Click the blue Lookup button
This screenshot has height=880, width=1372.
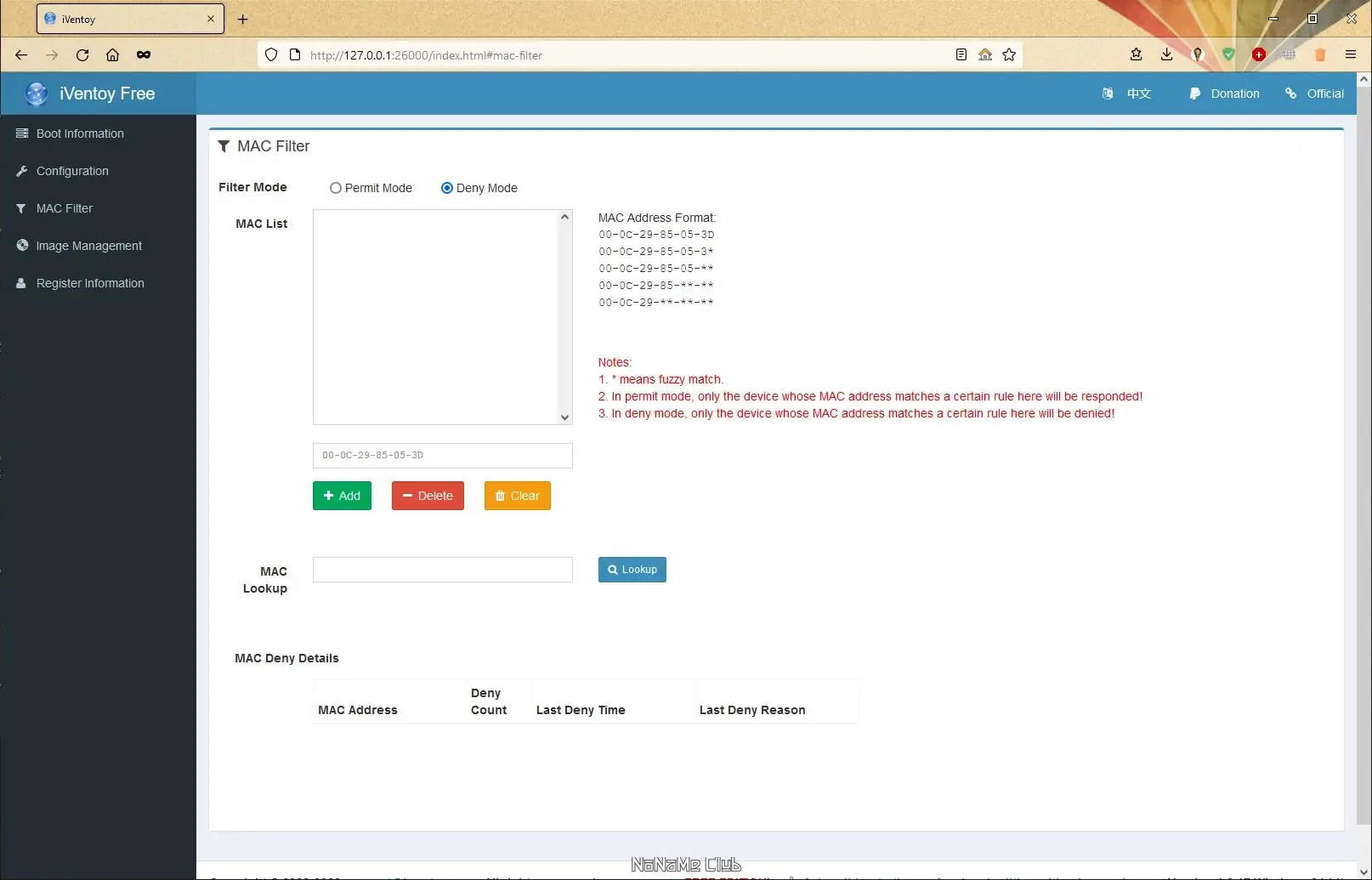coord(632,570)
